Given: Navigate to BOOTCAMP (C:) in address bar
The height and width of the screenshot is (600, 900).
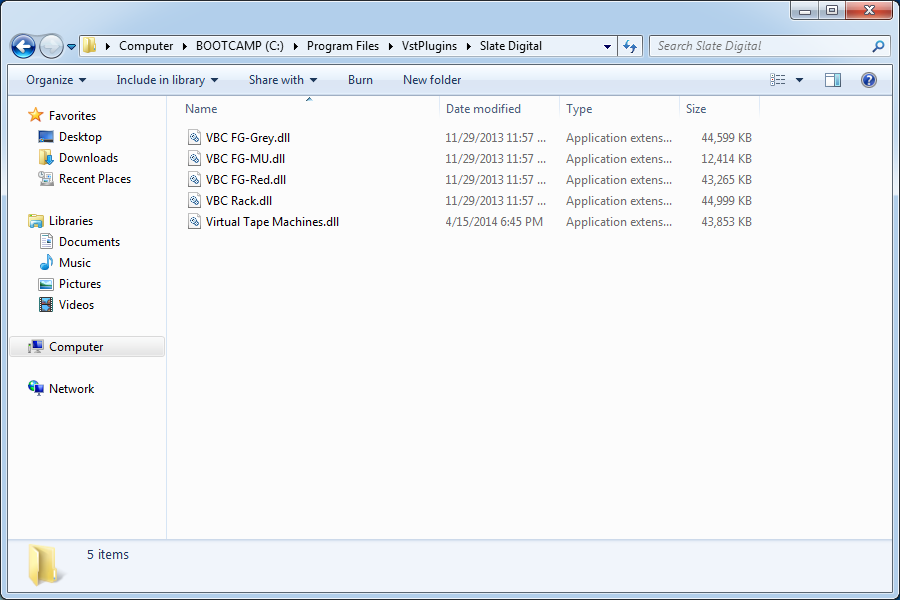Looking at the screenshot, I should 239,46.
